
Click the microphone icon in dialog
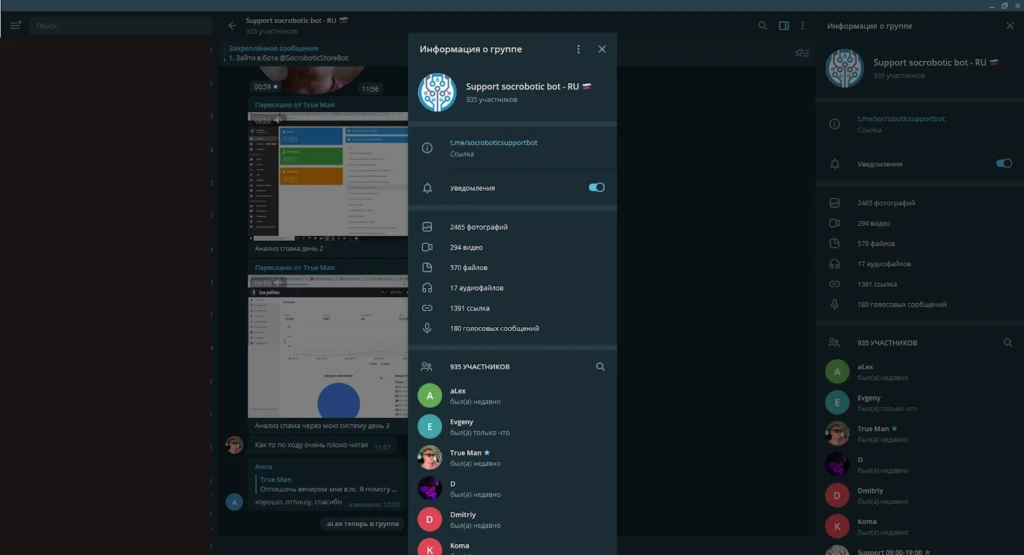pyautogui.click(x=427, y=328)
